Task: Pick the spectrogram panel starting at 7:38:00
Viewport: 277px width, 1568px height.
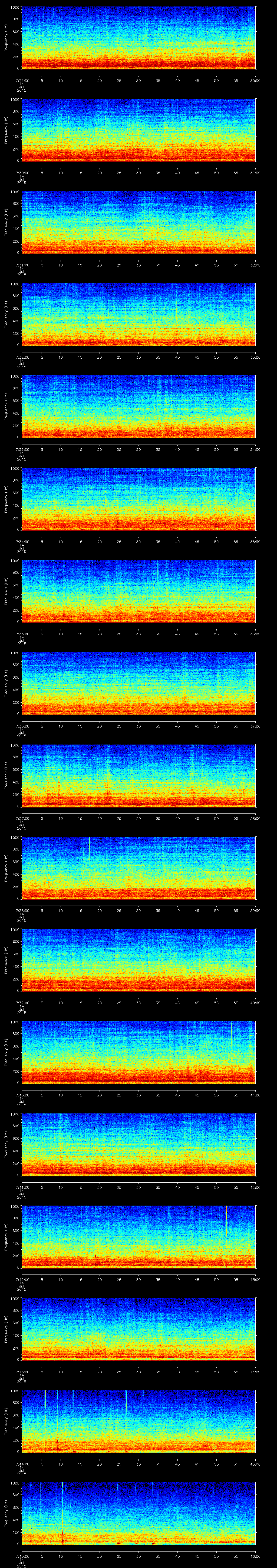Action: click(139, 868)
